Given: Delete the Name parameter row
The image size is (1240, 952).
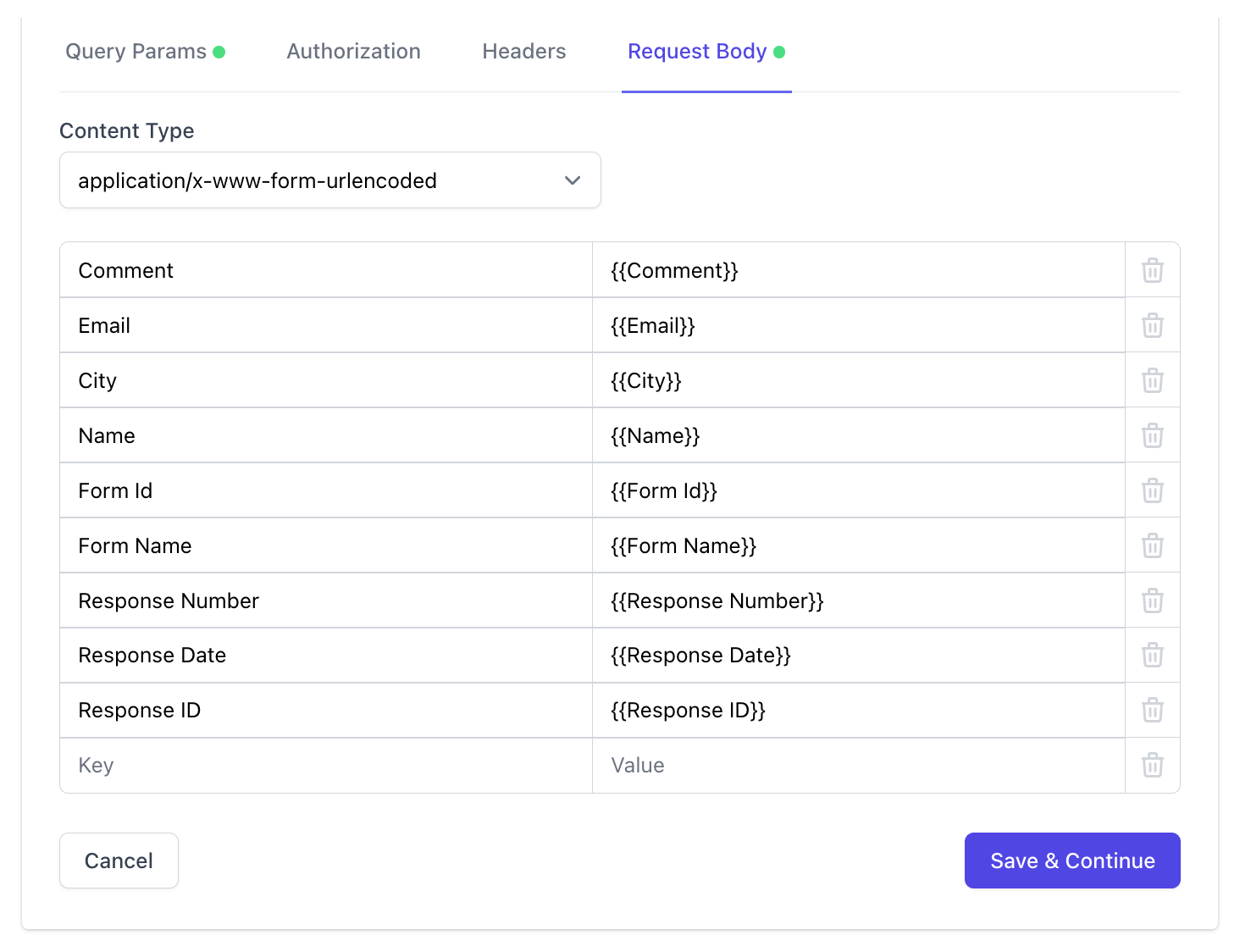Looking at the screenshot, I should click(x=1152, y=435).
